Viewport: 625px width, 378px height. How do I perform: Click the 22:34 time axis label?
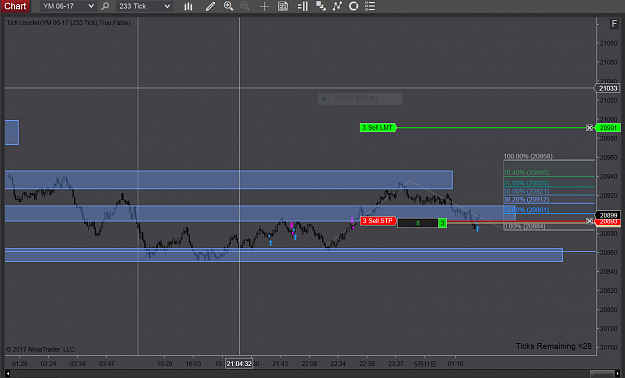coord(338,364)
